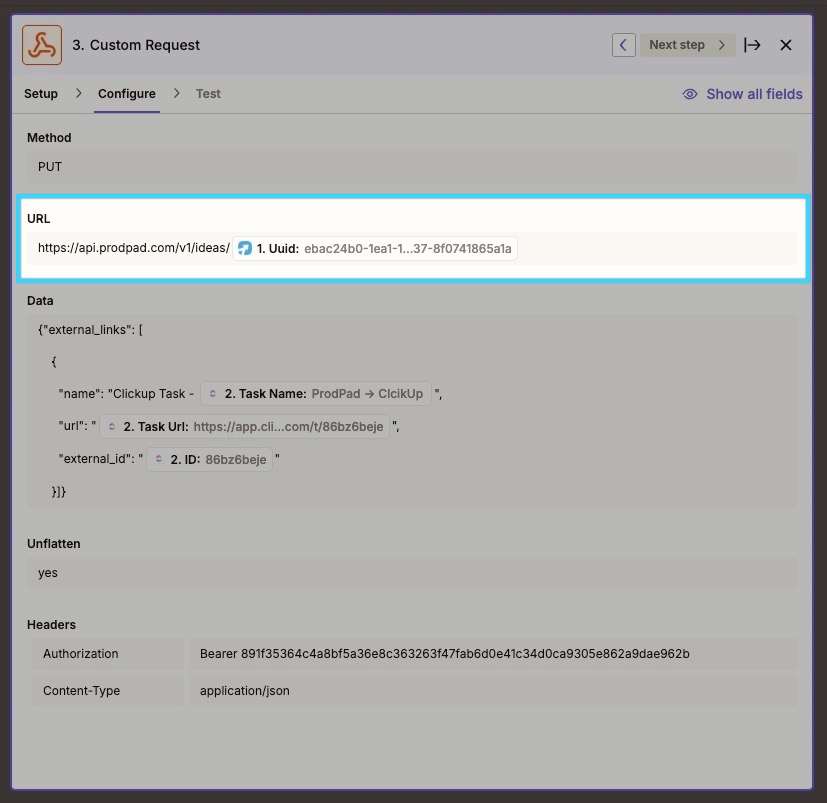The height and width of the screenshot is (803, 827).
Task: Close the Custom Request panel
Action: point(786,45)
